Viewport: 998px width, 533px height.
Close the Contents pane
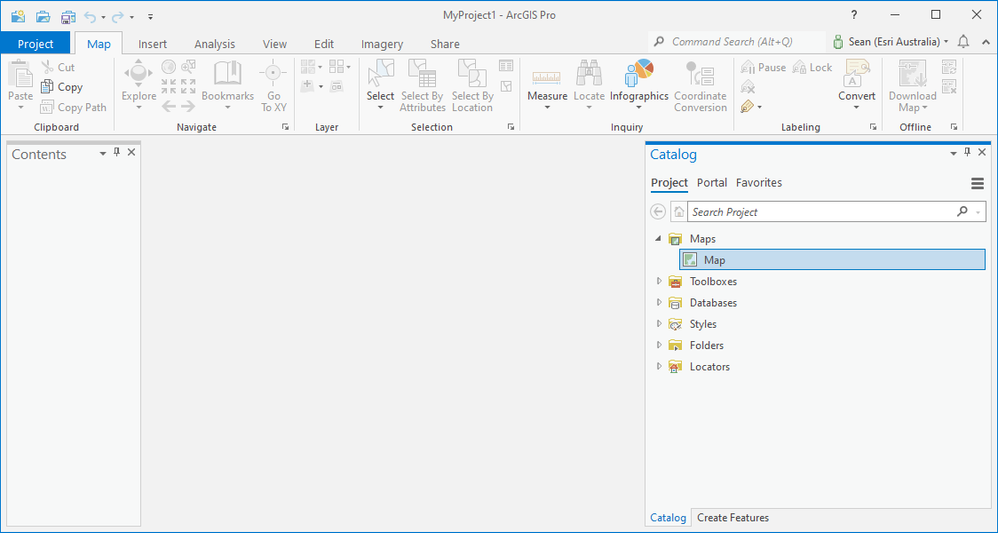point(131,152)
